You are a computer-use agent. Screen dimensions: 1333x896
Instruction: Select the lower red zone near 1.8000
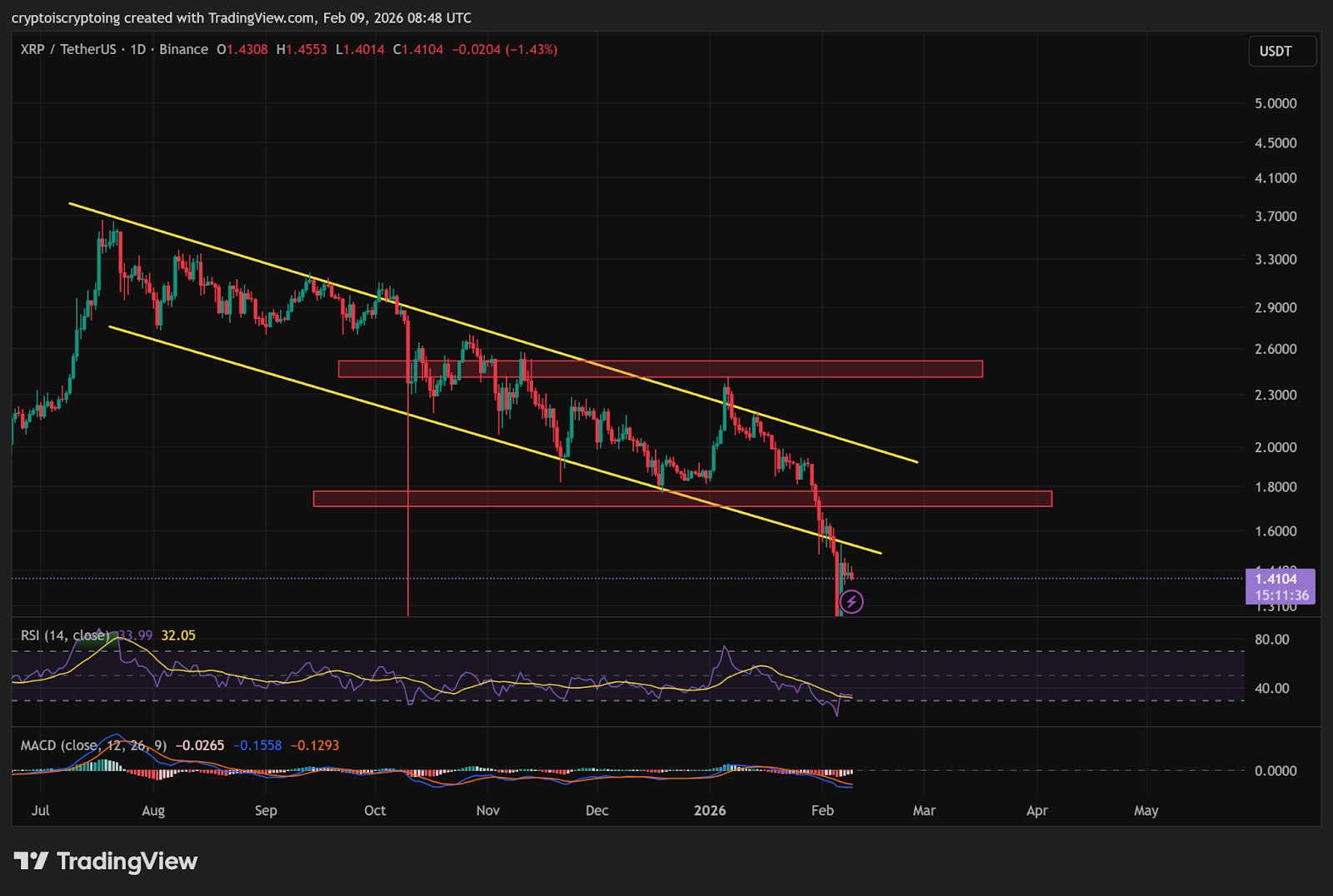pyautogui.click(x=681, y=499)
